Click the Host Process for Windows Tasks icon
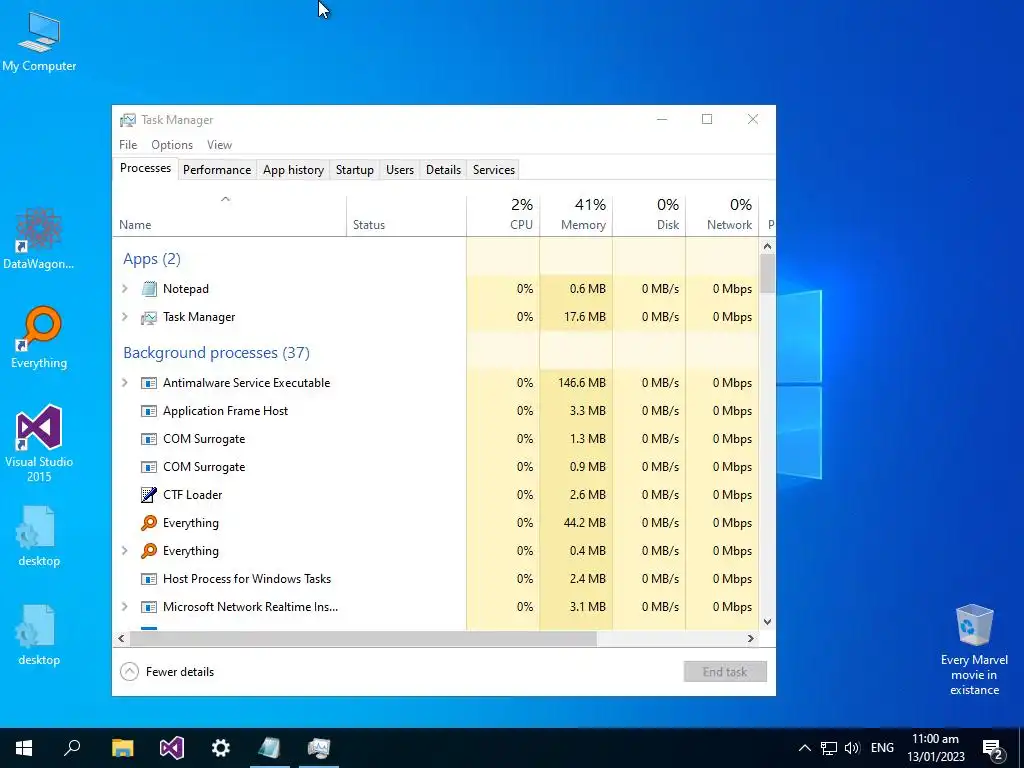 (149, 579)
